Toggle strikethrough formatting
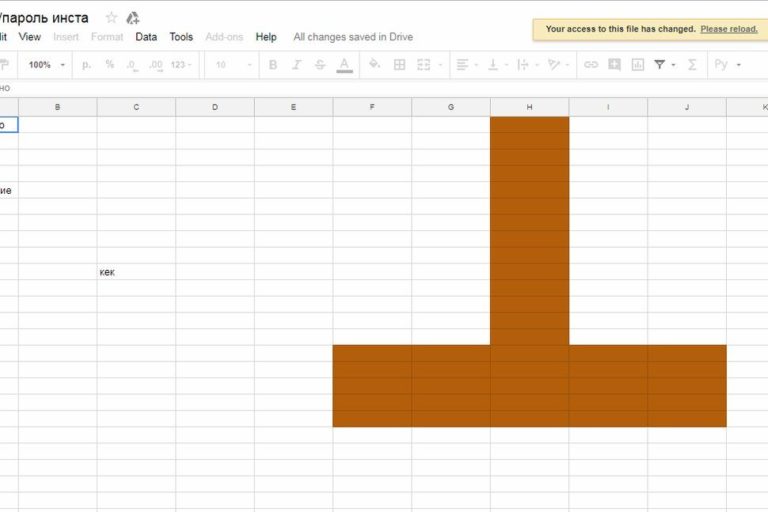 click(320, 65)
